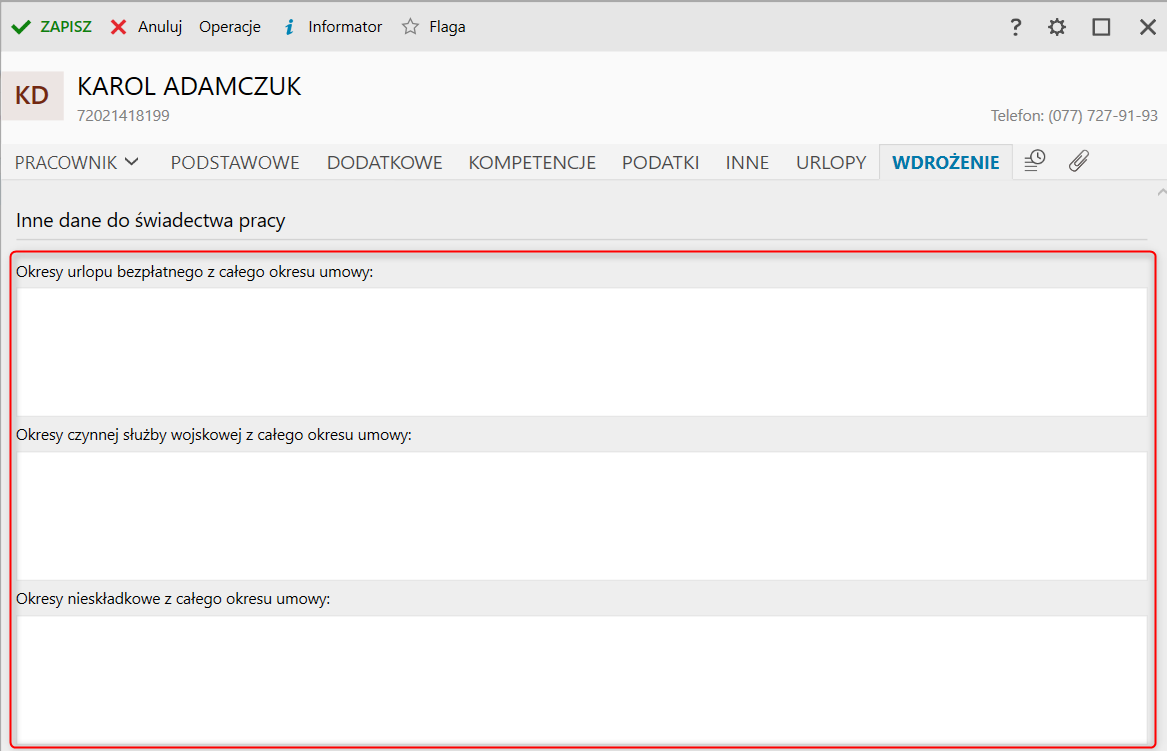Click the green ZAPISZ checkmark icon
Image resolution: width=1167 pixels, height=751 pixels.
pyautogui.click(x=21, y=27)
